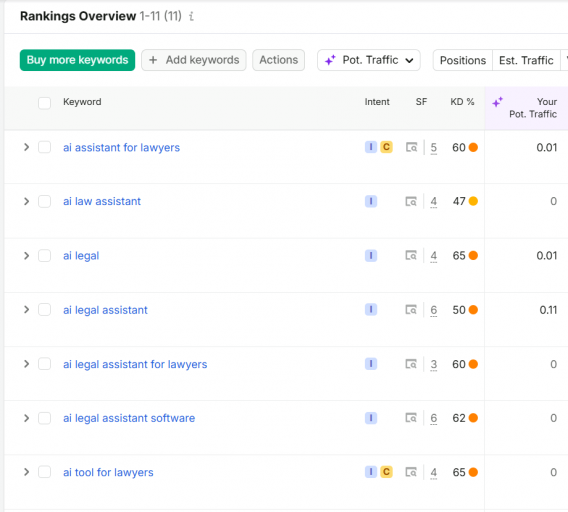Screen dimensions: 568x512
Task: Click KD value 62 for ai legal assistant software
Action: pos(459,418)
